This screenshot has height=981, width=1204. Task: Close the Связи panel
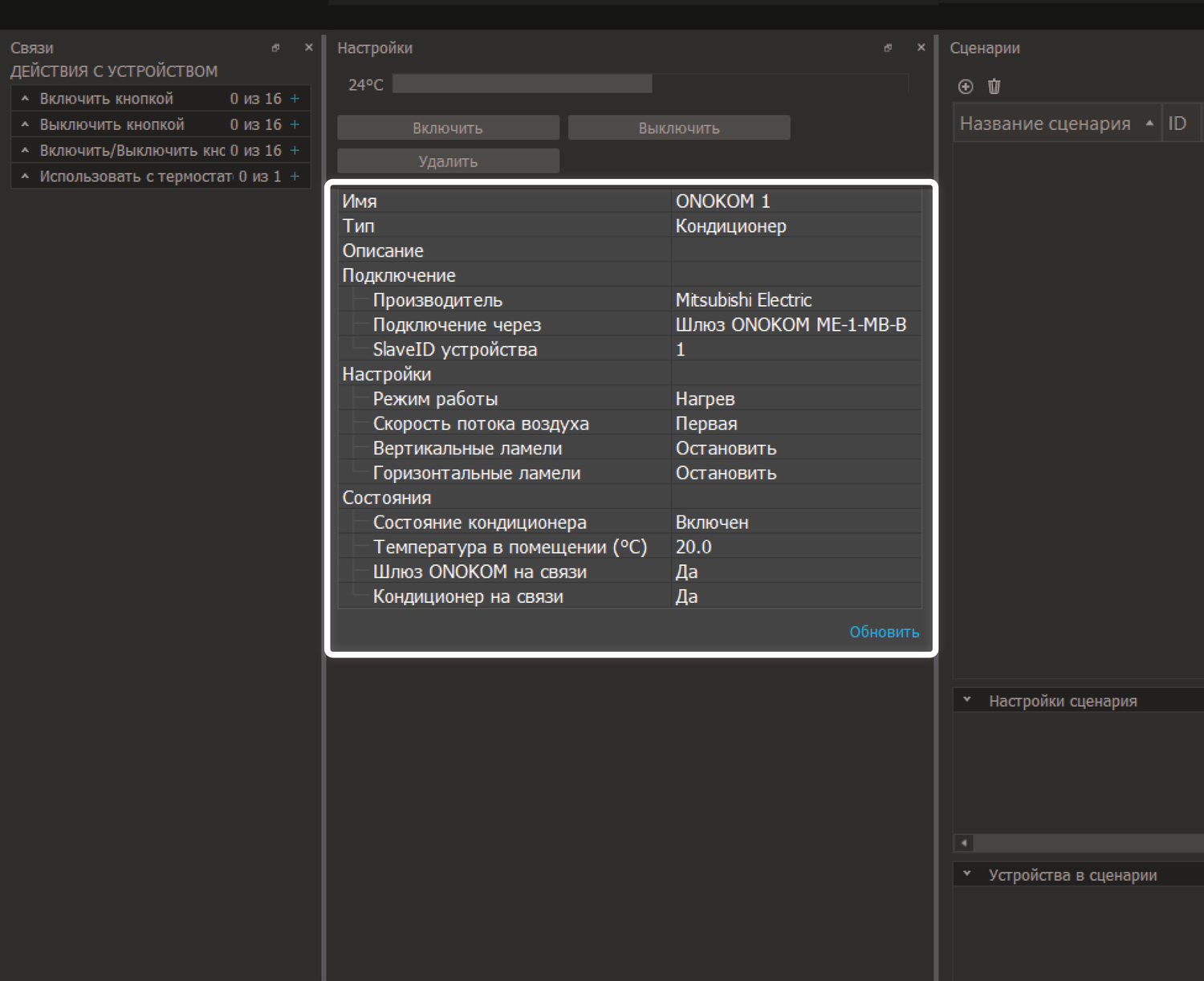[x=309, y=48]
